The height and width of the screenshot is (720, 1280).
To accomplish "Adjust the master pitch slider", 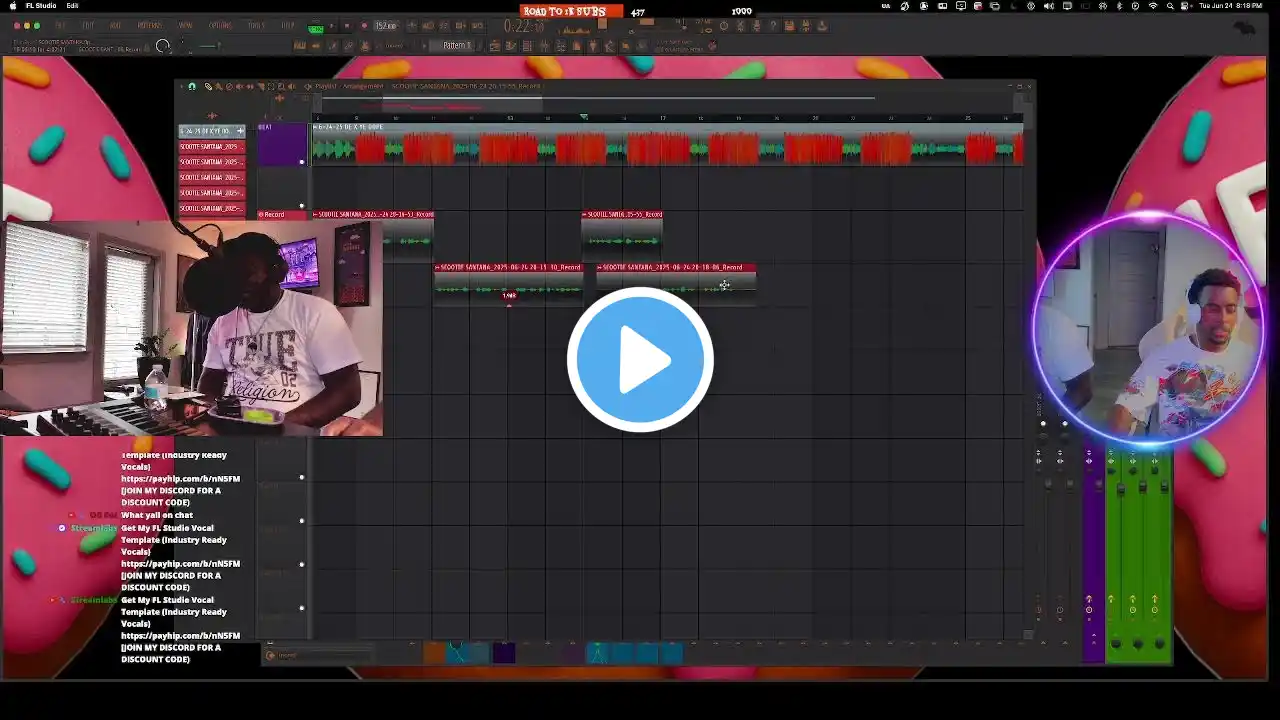I will (x=210, y=46).
